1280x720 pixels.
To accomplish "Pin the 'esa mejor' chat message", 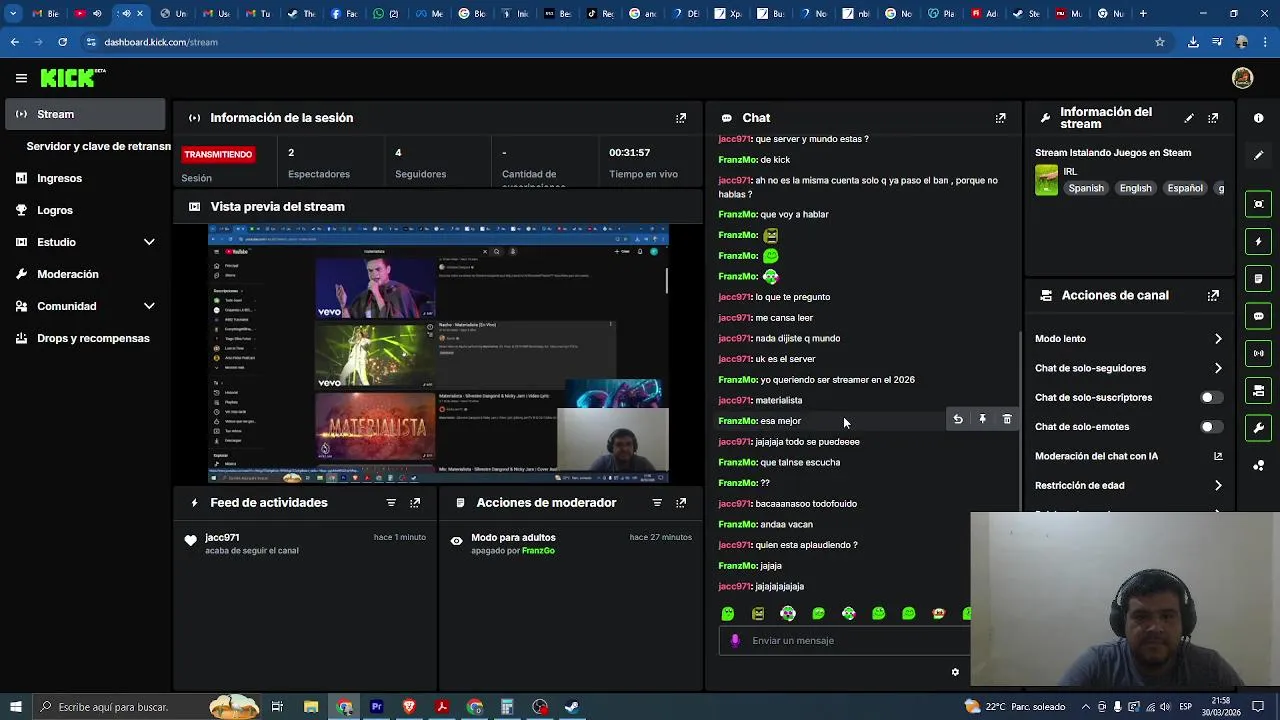I will pos(982,420).
